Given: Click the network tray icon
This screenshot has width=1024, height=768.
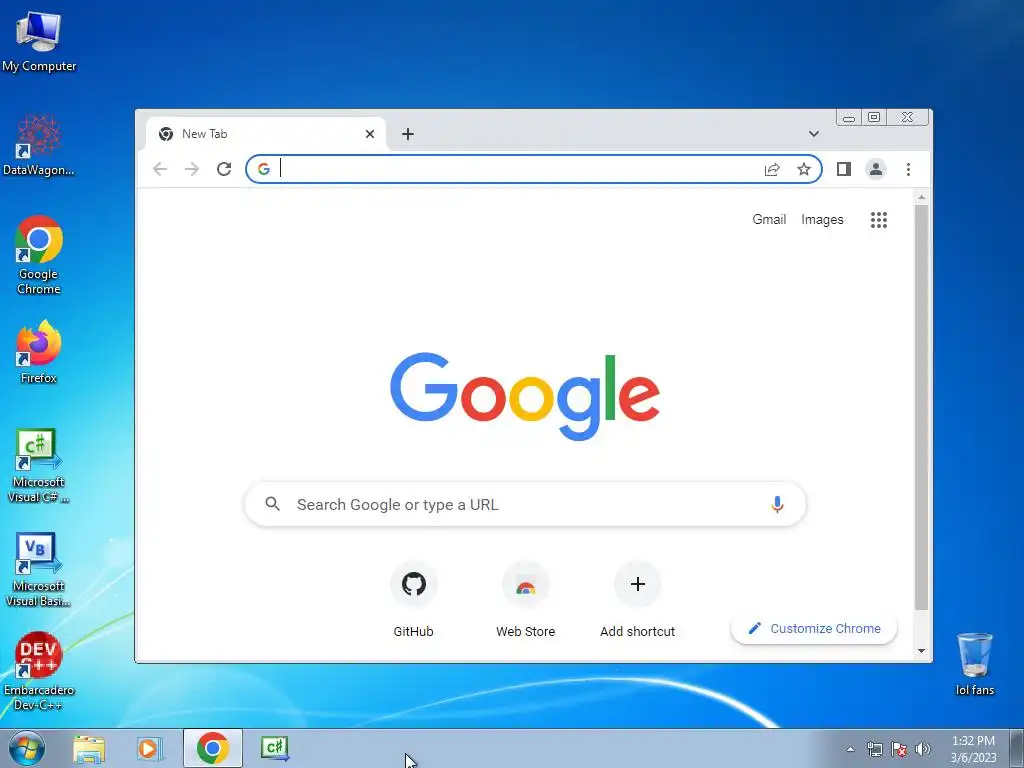Looking at the screenshot, I should [874, 749].
